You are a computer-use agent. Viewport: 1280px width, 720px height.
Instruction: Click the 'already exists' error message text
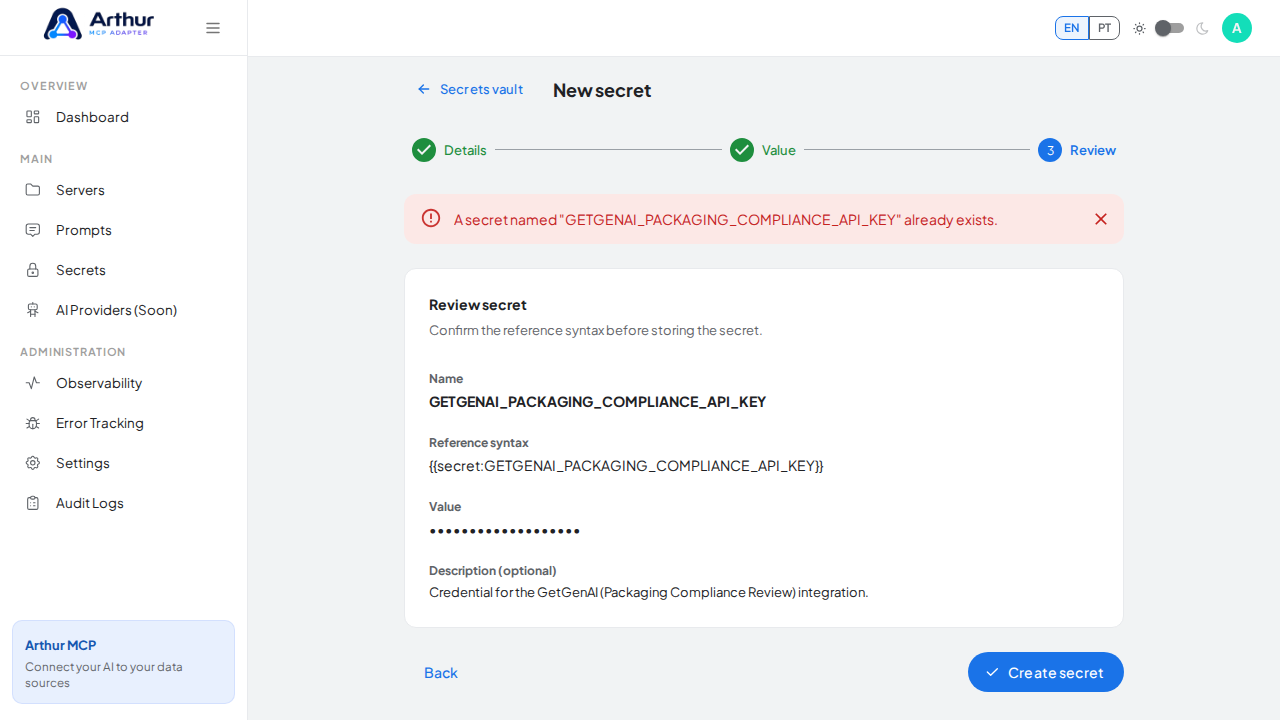point(725,219)
